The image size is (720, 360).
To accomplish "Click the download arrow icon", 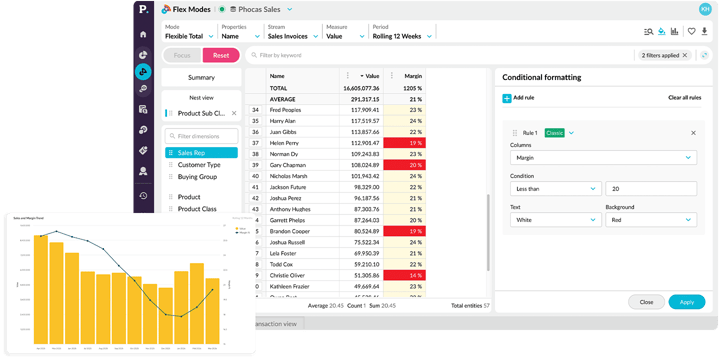I will (704, 31).
